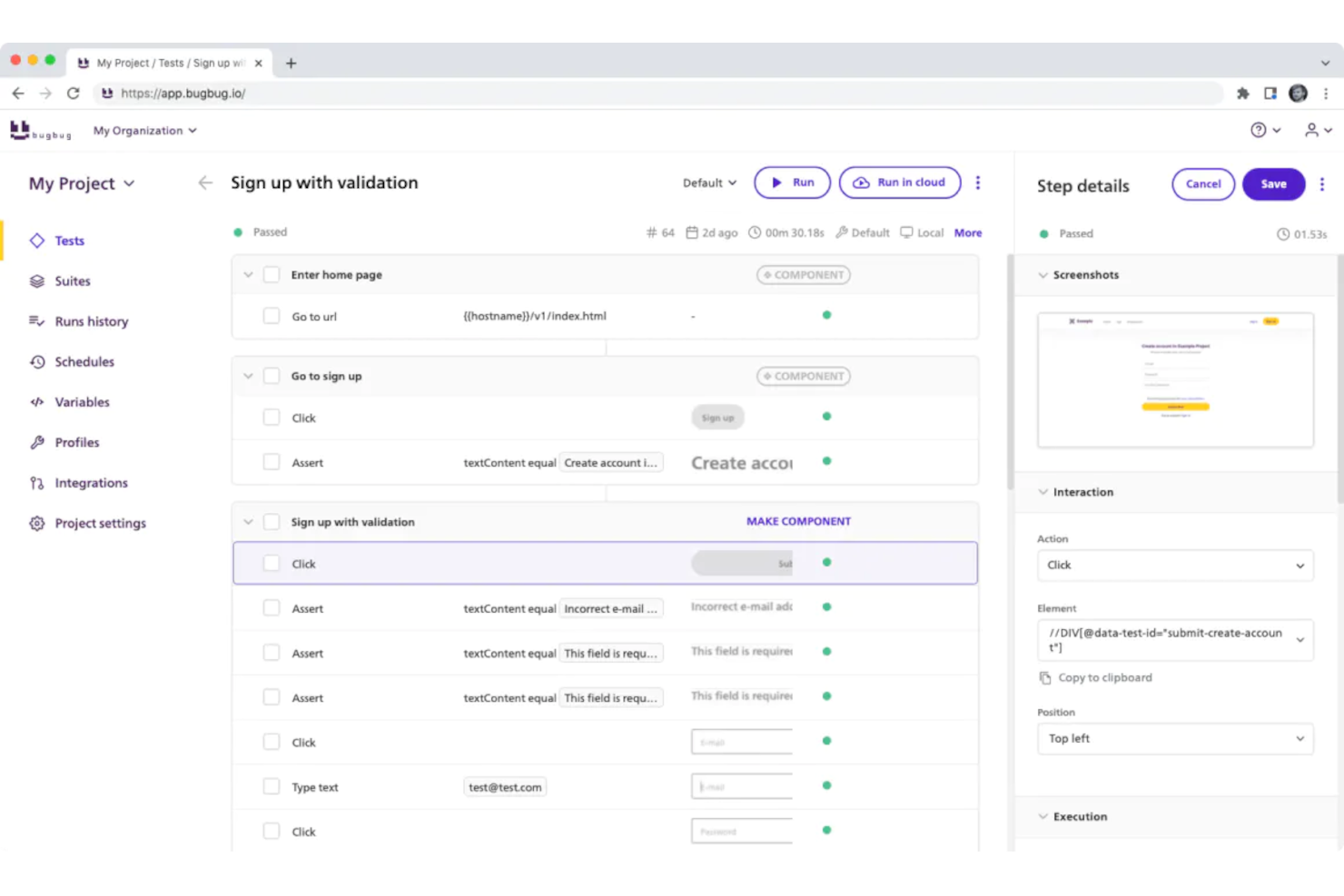Click the step screenshot thumbnail
The height and width of the screenshot is (896, 1344).
click(x=1175, y=380)
